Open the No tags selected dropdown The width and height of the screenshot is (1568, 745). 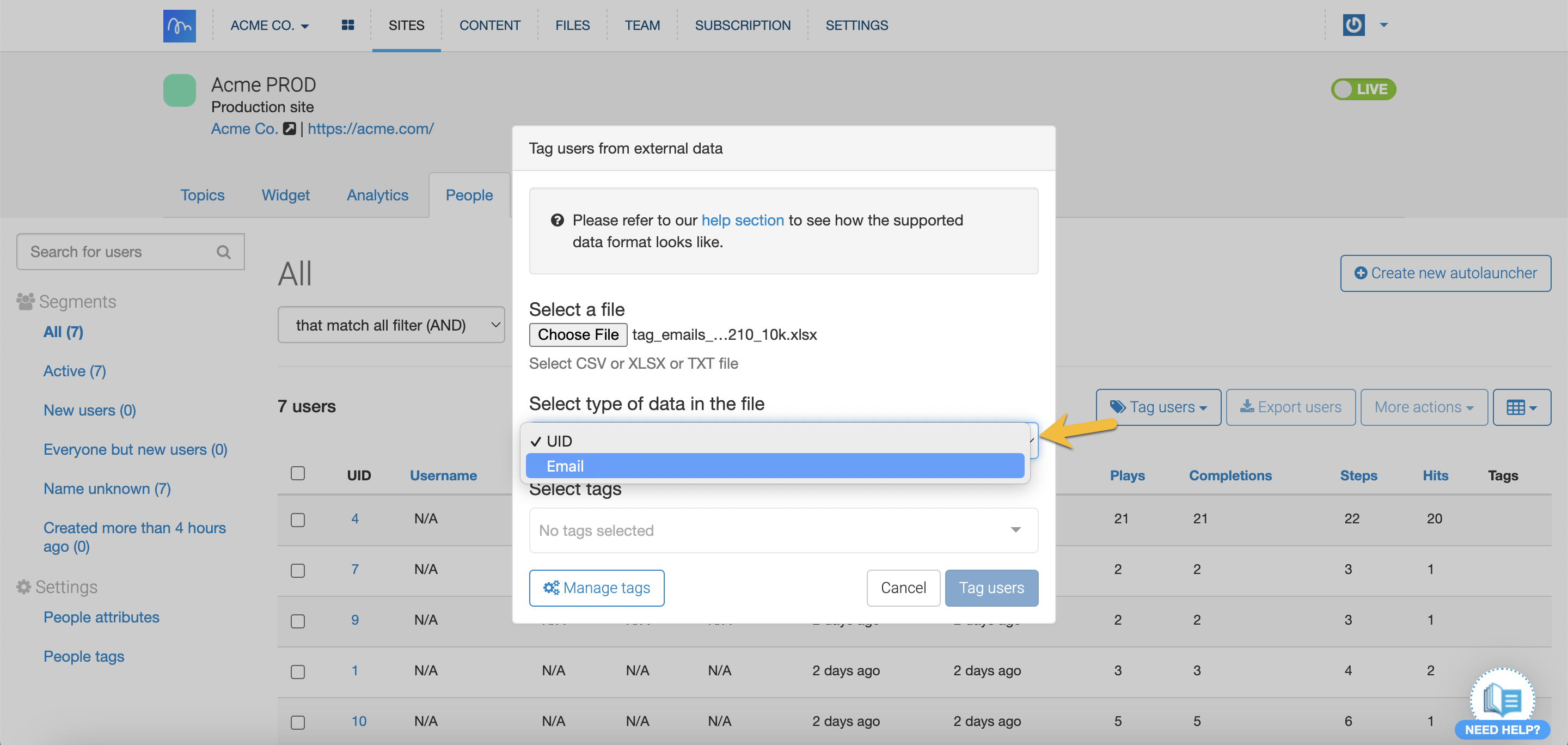click(783, 530)
